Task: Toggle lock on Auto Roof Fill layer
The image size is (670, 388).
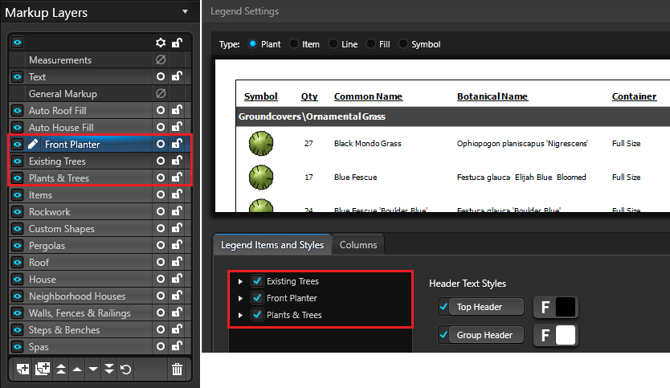Action: (177, 110)
